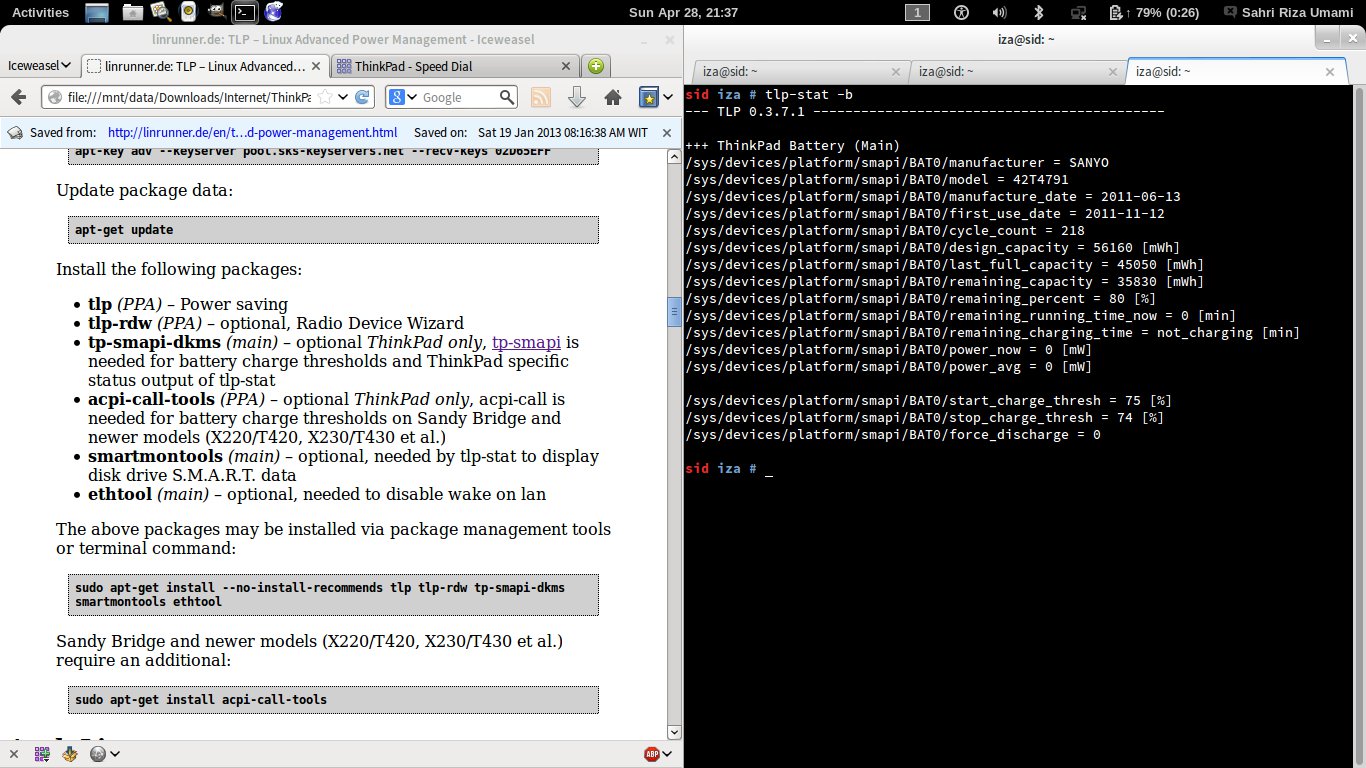The image size is (1366, 768).
Task: Click the linrunner.de saved-from URL link
Action: (x=252, y=132)
